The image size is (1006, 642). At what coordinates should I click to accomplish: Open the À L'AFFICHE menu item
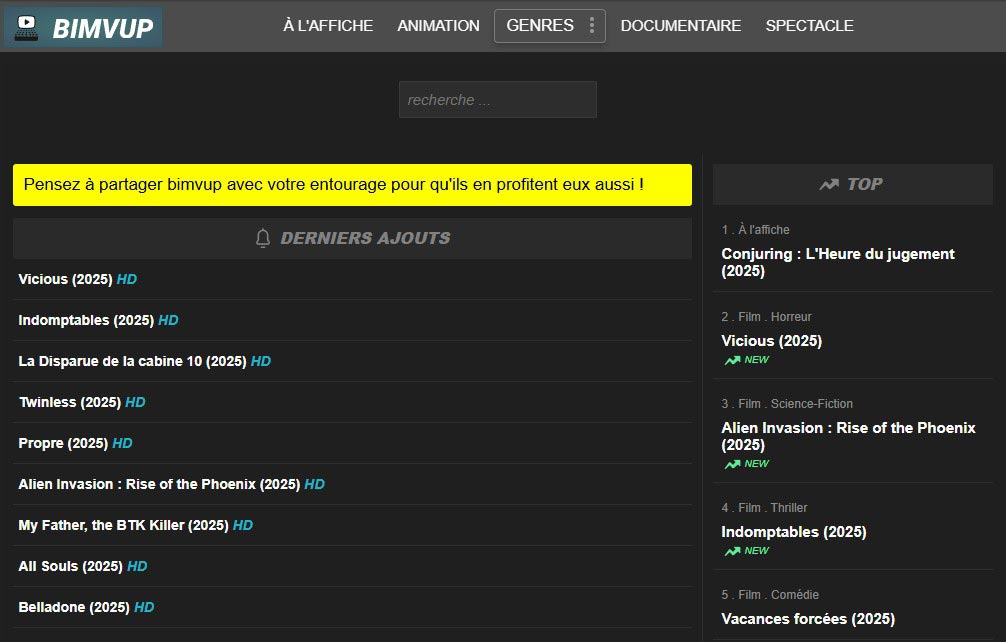[x=327, y=26]
